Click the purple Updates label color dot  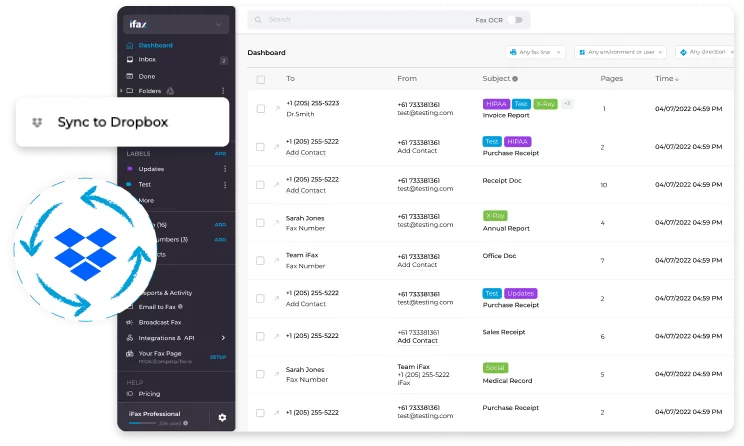click(x=130, y=168)
